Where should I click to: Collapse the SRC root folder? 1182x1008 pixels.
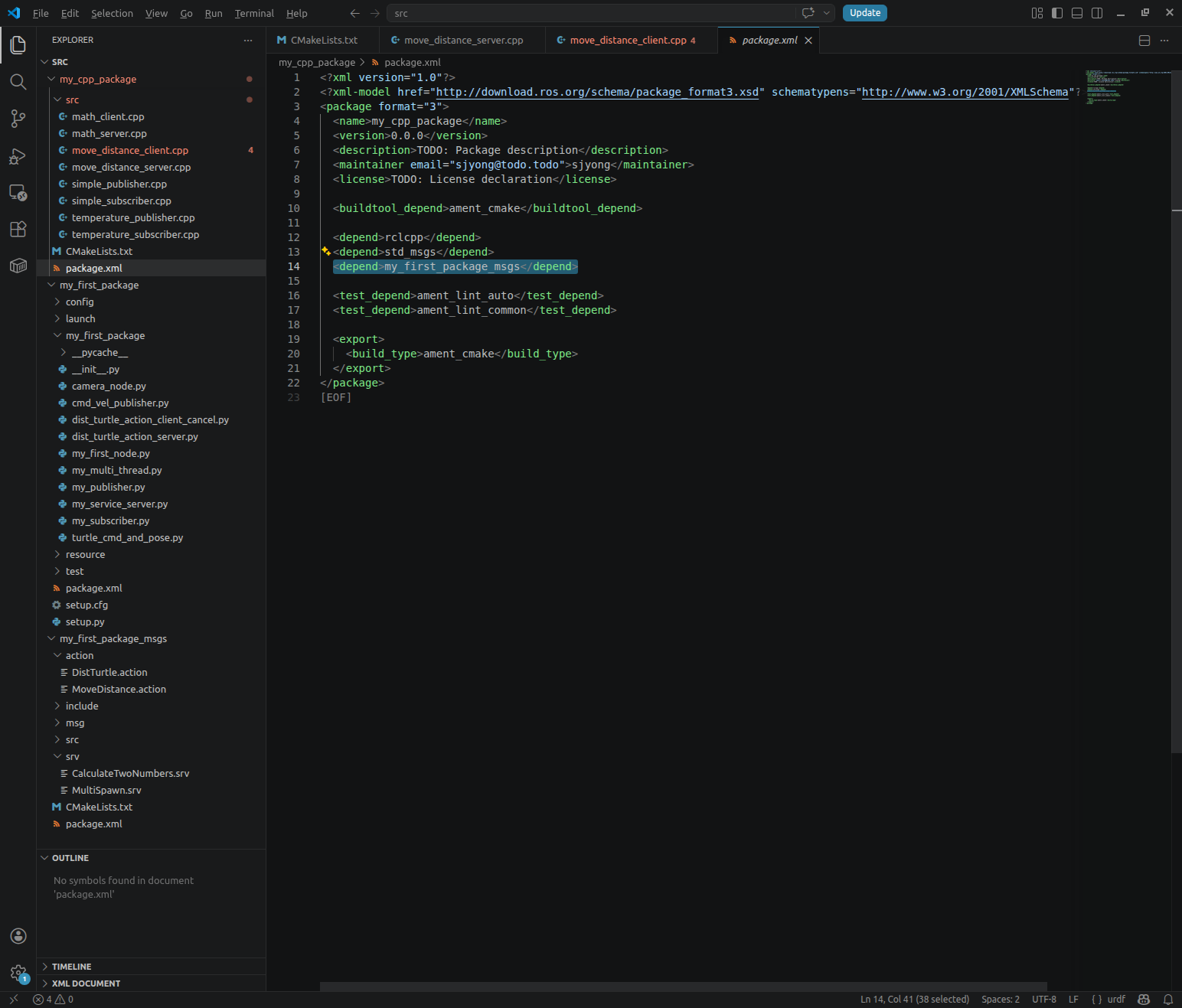click(44, 62)
